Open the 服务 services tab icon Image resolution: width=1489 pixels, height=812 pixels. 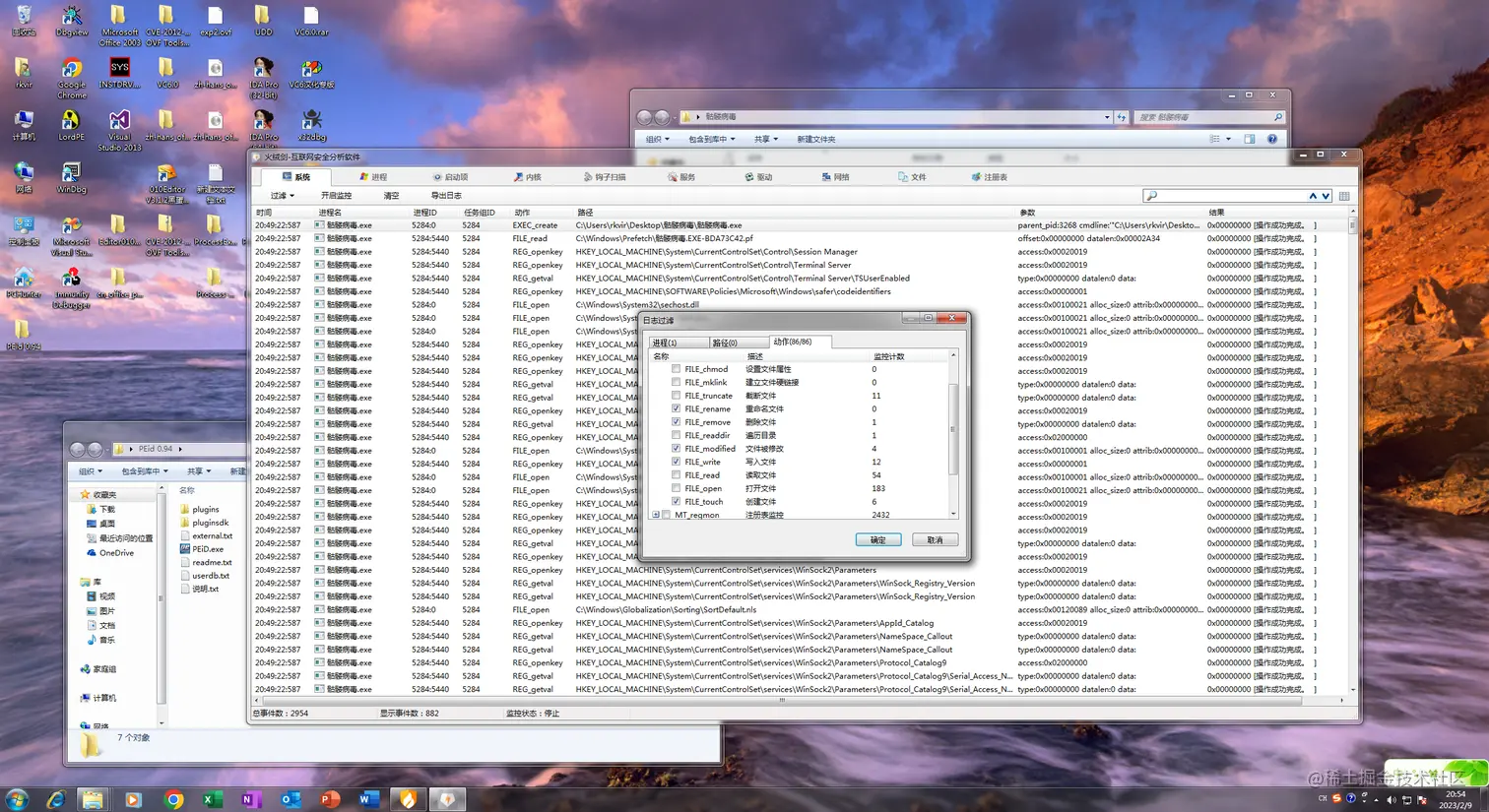tap(672, 177)
